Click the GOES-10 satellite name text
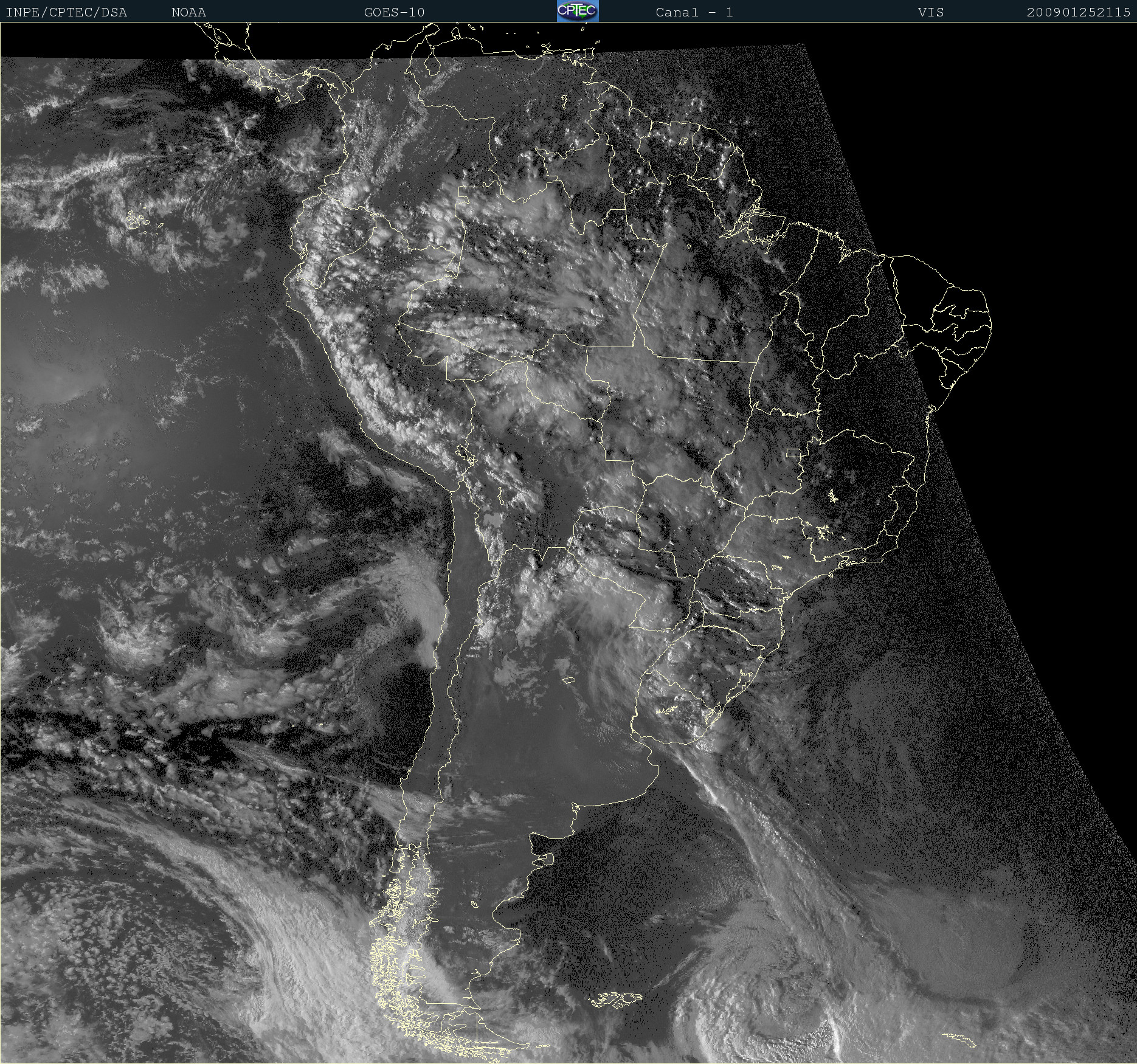Image resolution: width=1137 pixels, height=1064 pixels. point(394,12)
